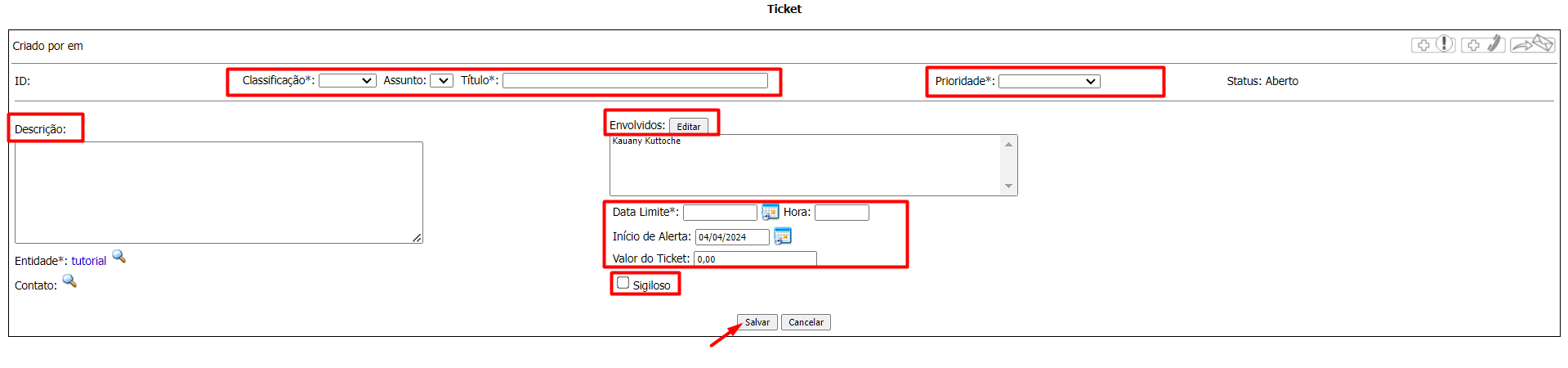Click the add alert (exclamation) icon
The width and height of the screenshot is (1568, 368).
pyautogui.click(x=1434, y=44)
